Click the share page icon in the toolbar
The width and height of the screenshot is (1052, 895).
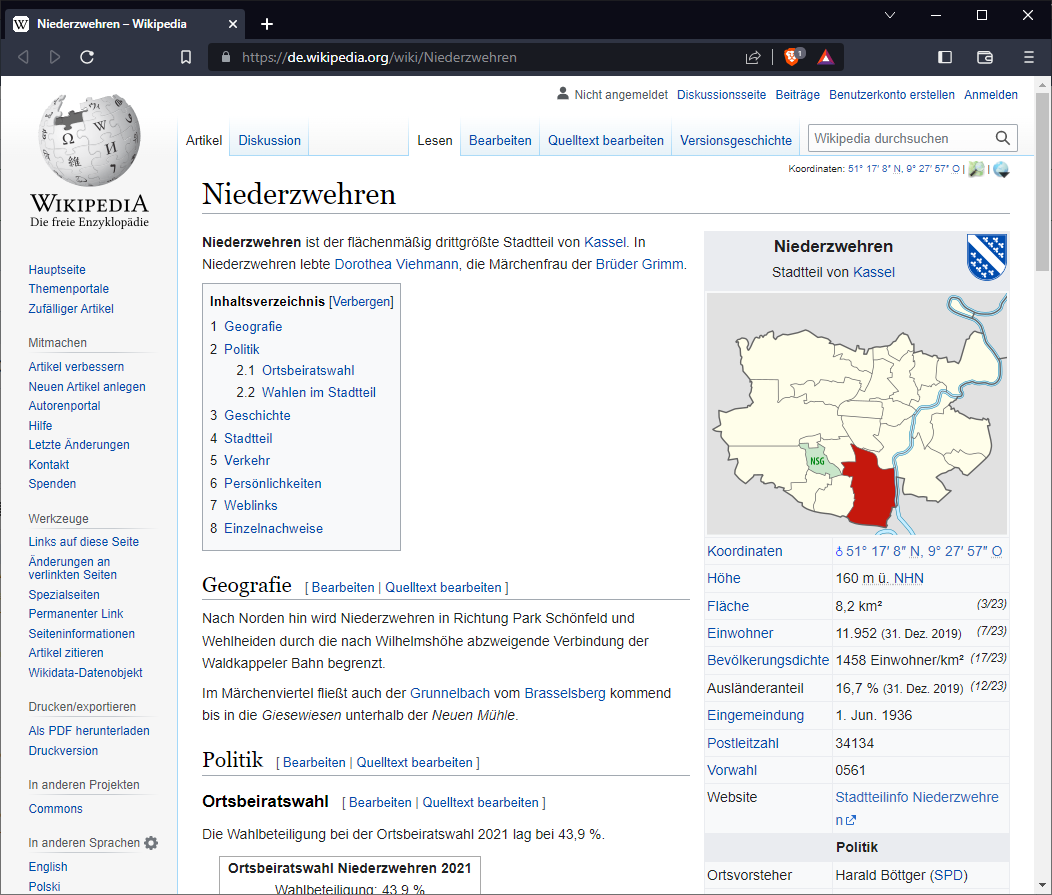[x=752, y=57]
